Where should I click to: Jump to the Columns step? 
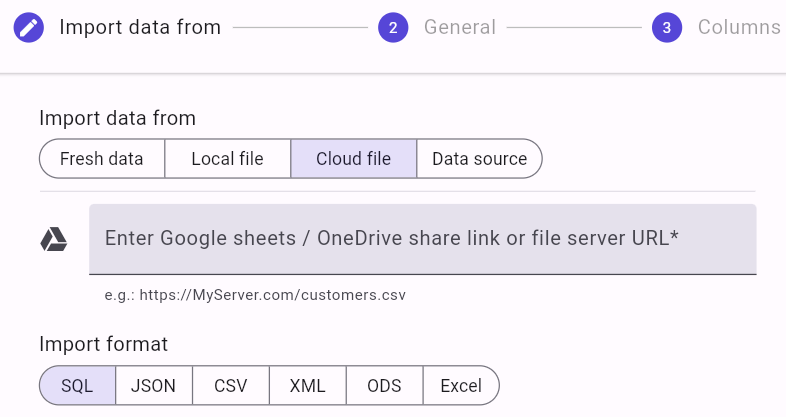(738, 28)
